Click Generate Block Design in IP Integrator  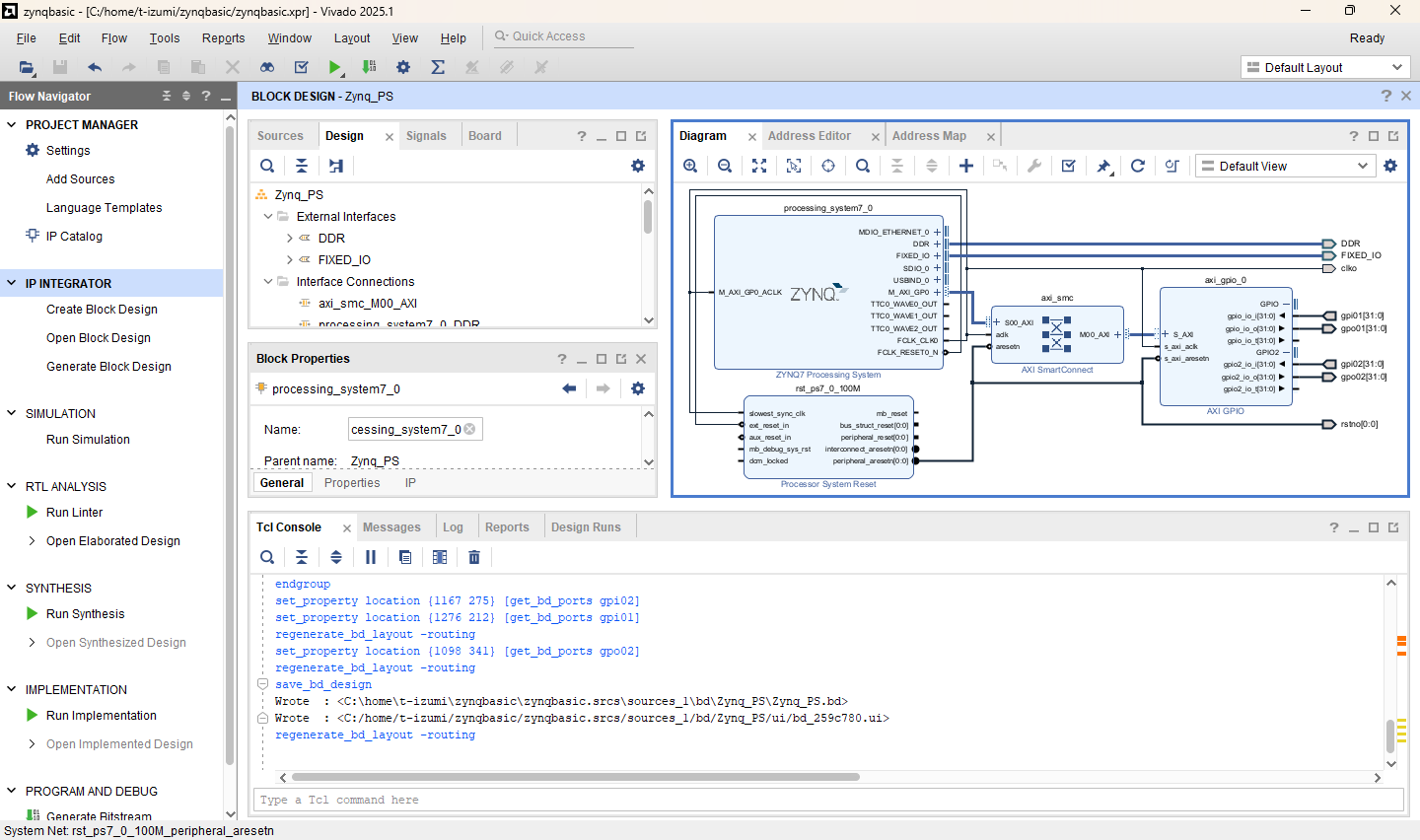point(108,366)
